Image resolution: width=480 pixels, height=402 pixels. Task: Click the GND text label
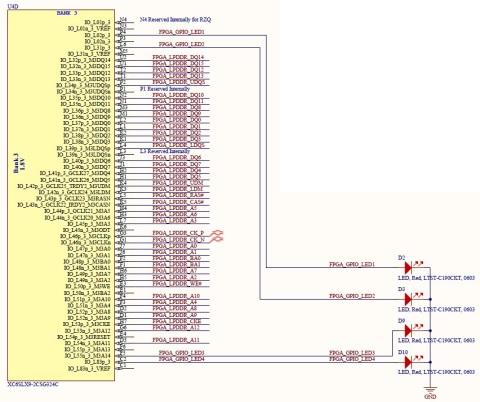pyautogui.click(x=430, y=397)
